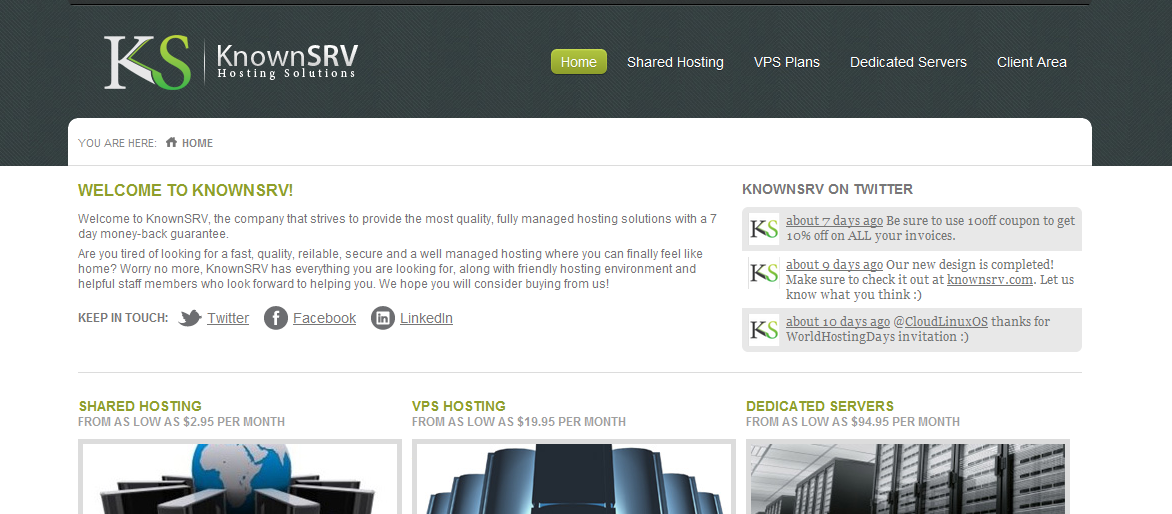Click the Facebook circle icon
The height and width of the screenshot is (514, 1172).
pos(276,318)
